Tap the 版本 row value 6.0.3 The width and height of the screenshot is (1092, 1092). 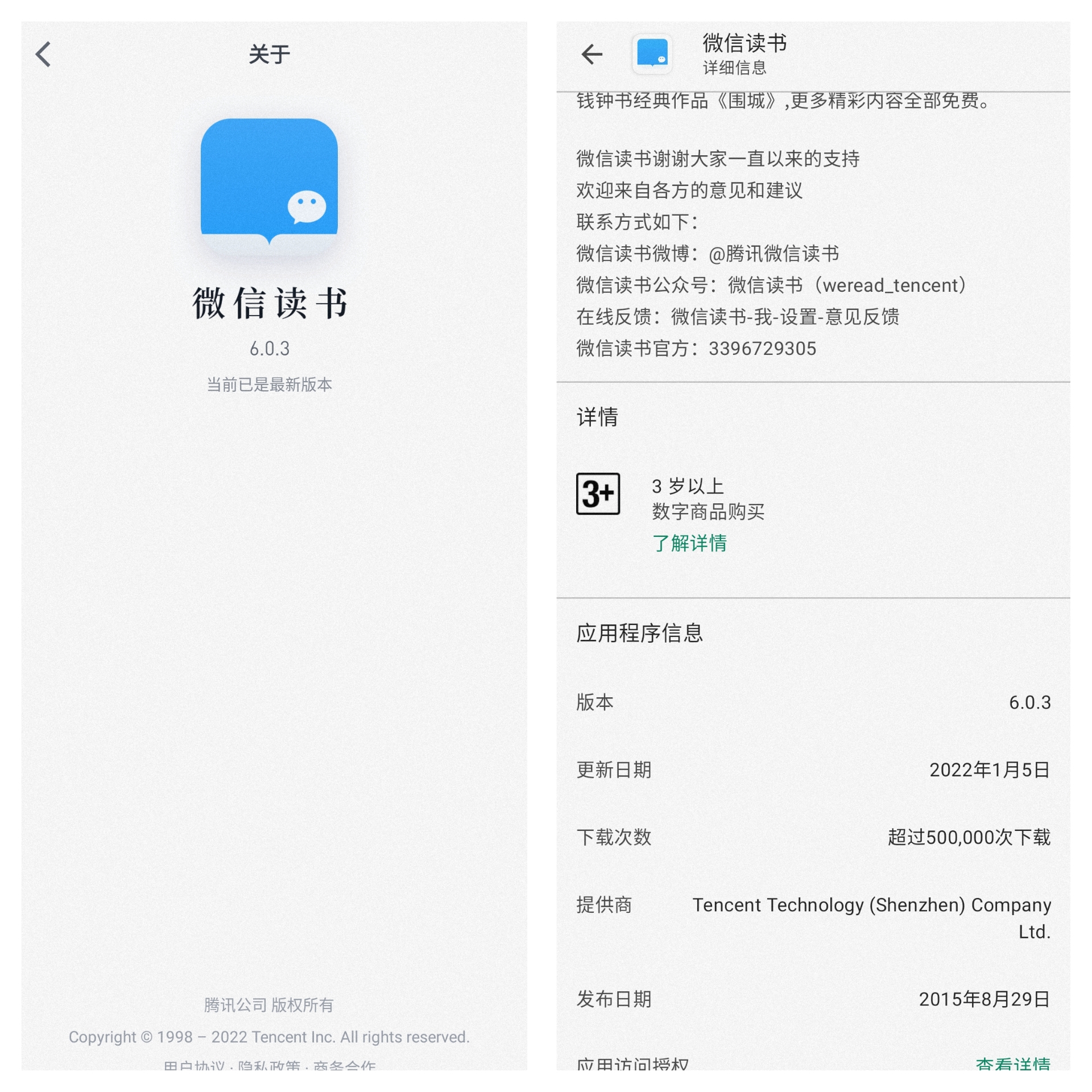coord(1029,702)
